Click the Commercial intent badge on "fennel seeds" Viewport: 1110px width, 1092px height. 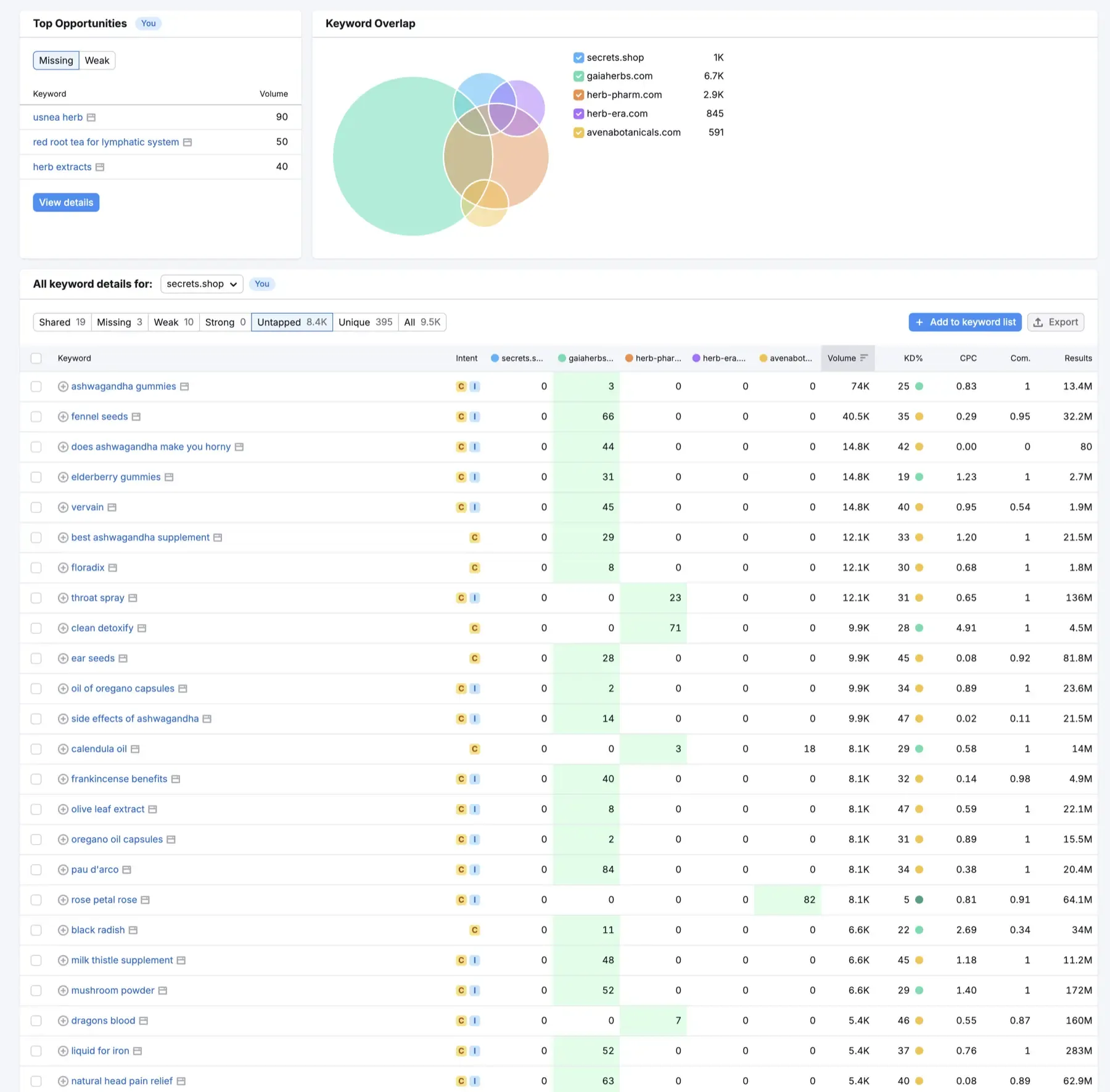pyautogui.click(x=461, y=416)
